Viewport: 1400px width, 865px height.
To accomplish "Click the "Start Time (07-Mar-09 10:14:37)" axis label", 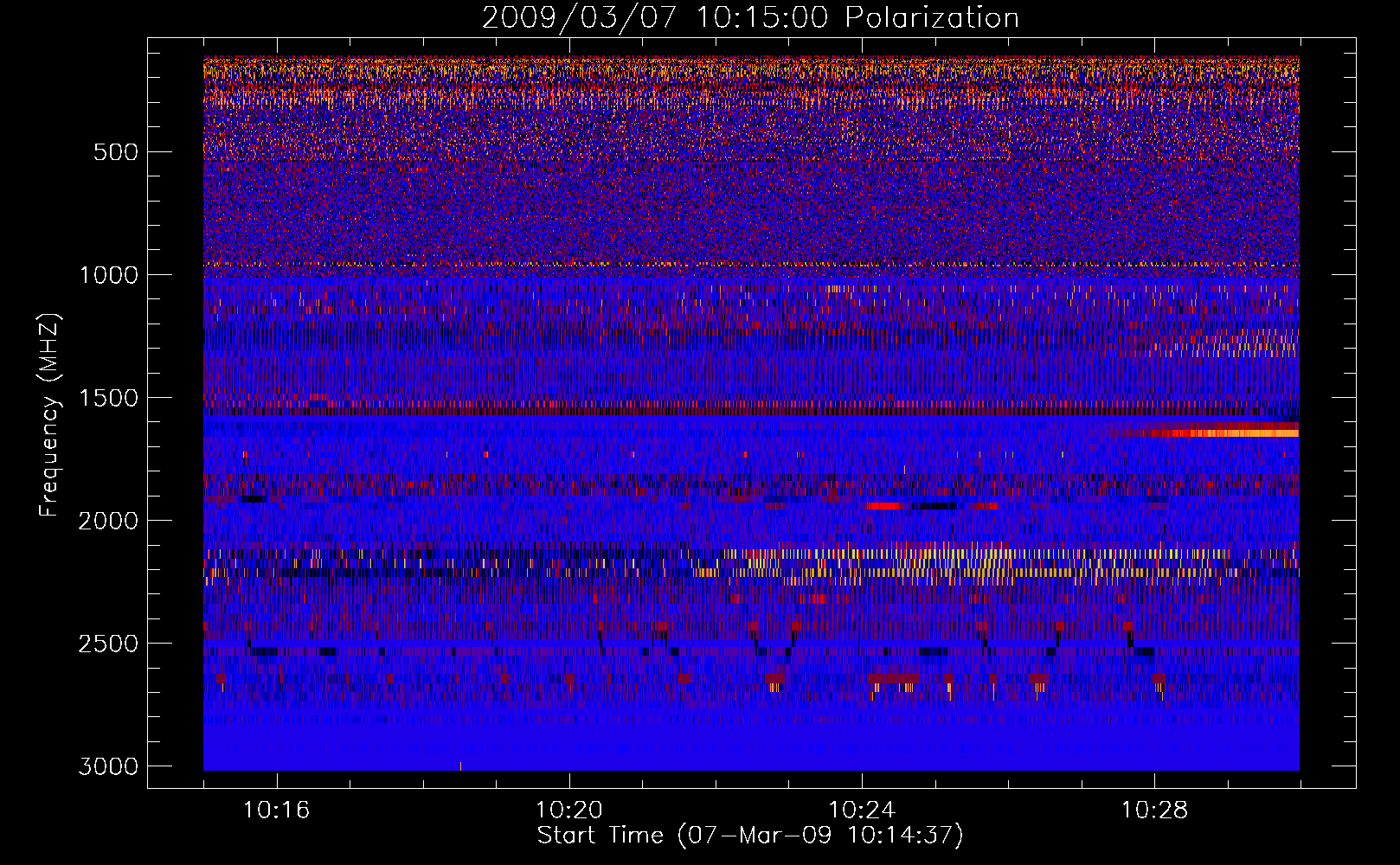I will point(750,836).
